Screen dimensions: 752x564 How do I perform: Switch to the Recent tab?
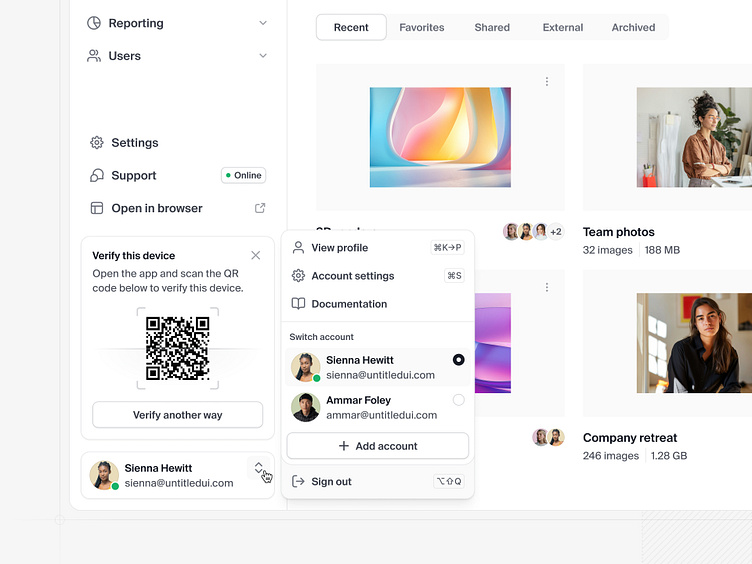coord(351,27)
